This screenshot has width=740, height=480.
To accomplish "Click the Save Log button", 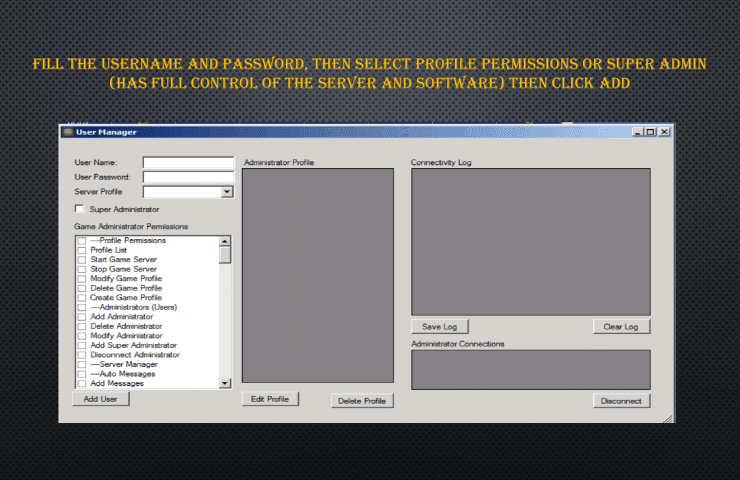I will (x=439, y=327).
